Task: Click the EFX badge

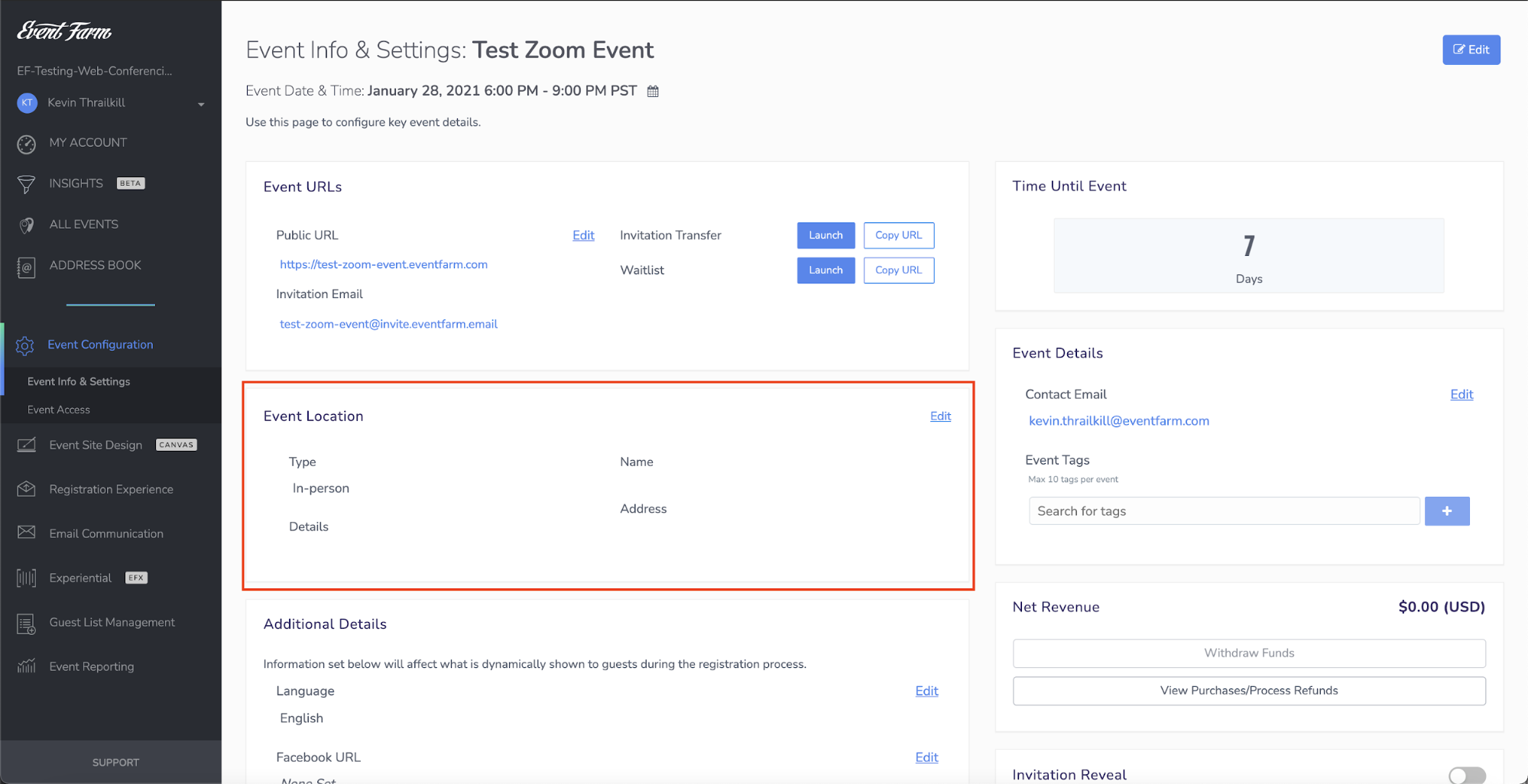Action: [x=137, y=578]
